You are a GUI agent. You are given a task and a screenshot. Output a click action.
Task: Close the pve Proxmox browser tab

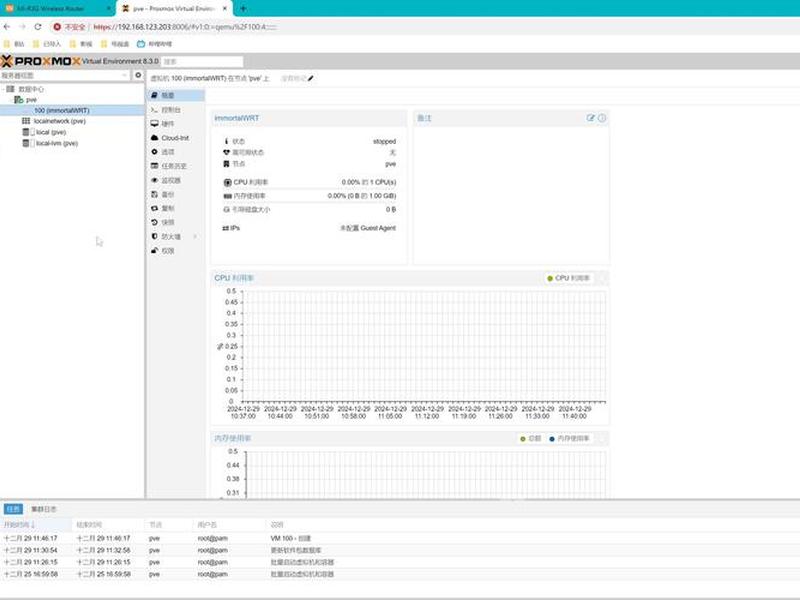click(x=224, y=9)
